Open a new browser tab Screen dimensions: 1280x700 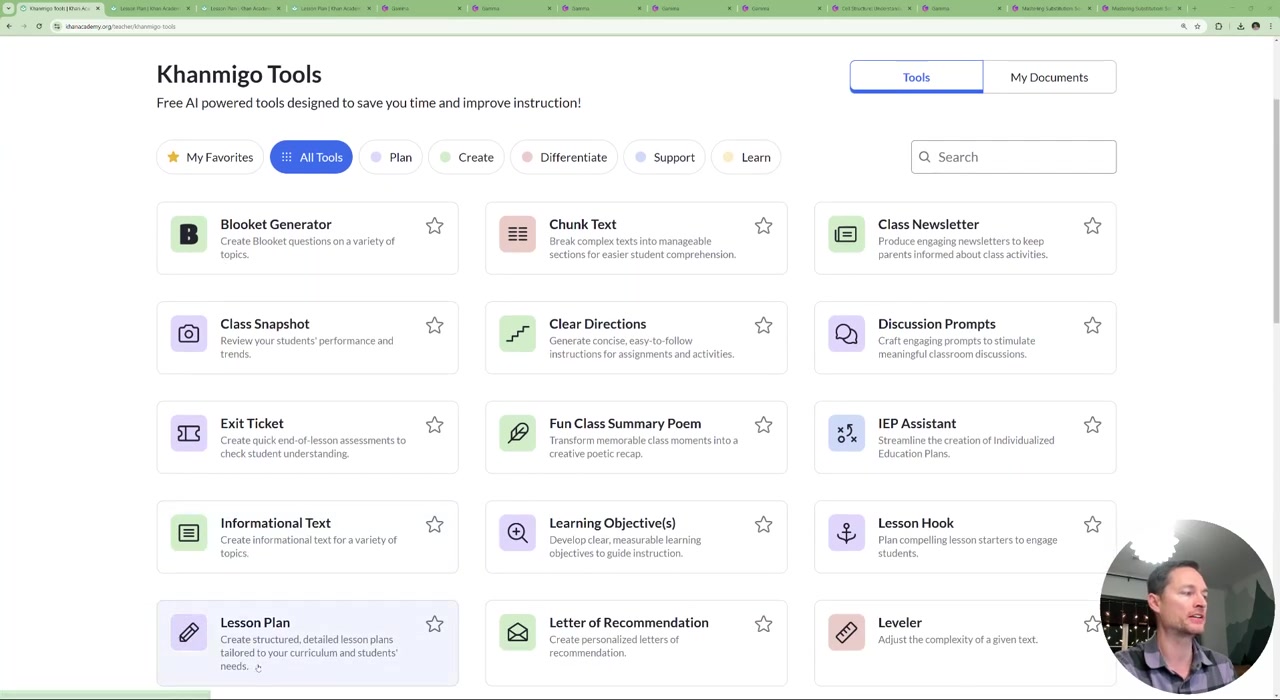coord(1194,8)
